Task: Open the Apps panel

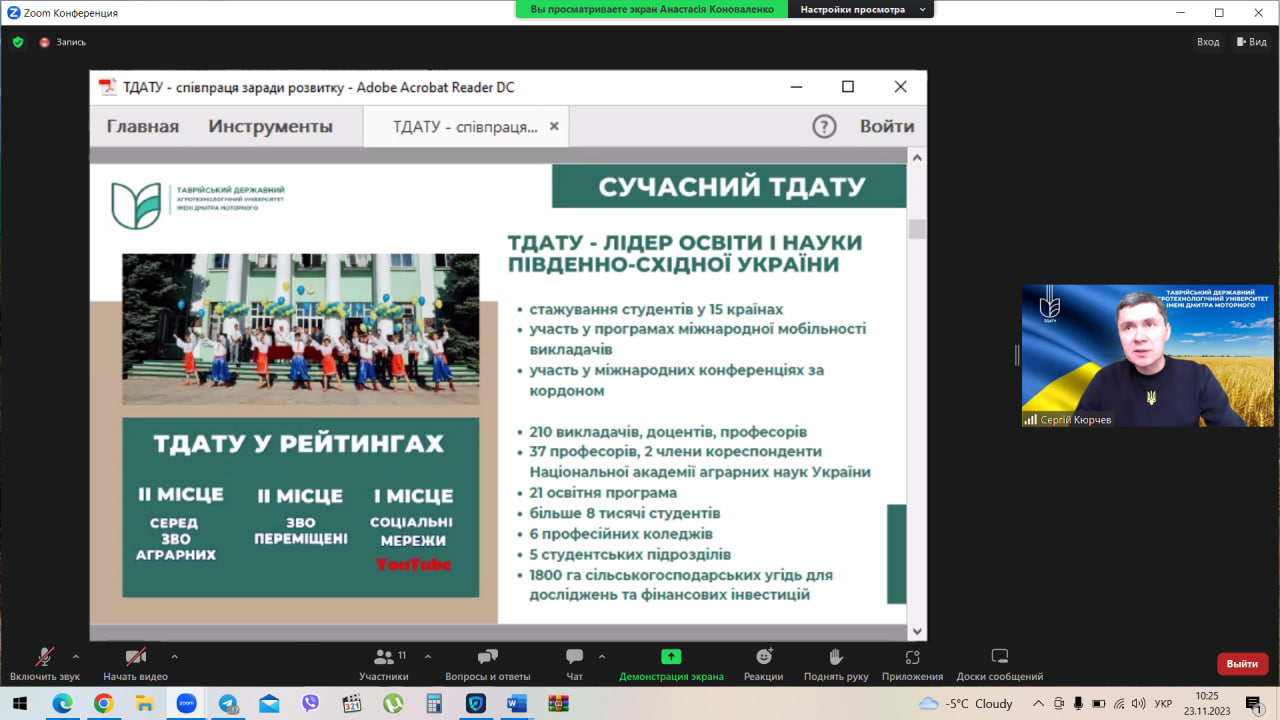Action: pos(911,657)
